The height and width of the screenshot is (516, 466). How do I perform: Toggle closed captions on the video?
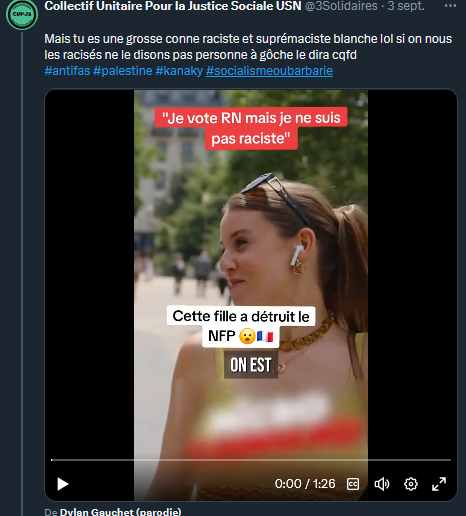(353, 484)
